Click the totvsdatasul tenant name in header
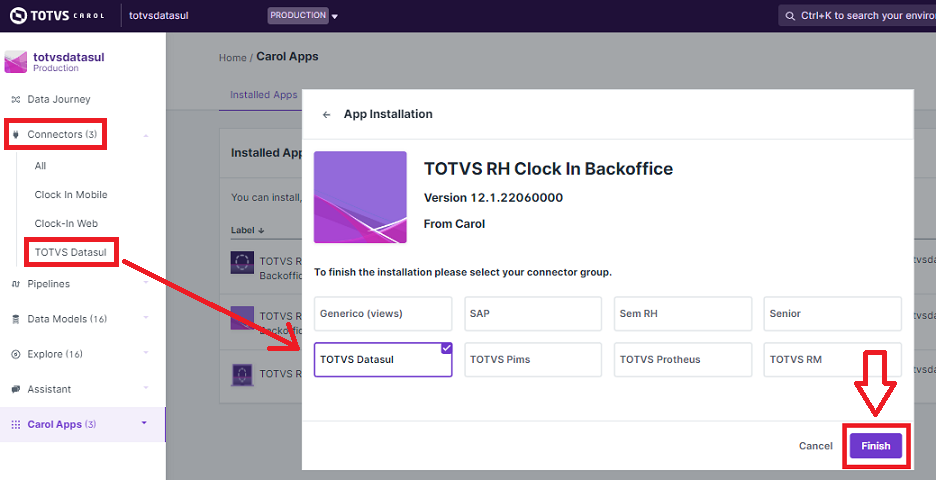Image resolution: width=936 pixels, height=480 pixels. (x=159, y=16)
